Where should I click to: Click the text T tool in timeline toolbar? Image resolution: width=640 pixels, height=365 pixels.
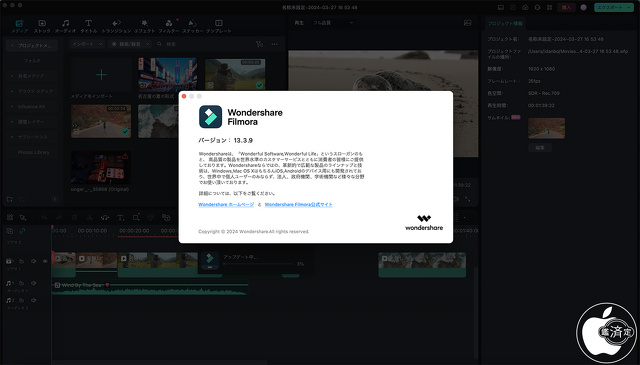pyautogui.click(x=120, y=218)
